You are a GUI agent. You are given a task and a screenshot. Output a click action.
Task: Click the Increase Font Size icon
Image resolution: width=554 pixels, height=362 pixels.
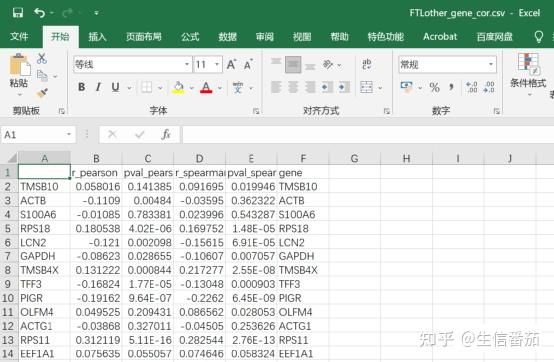coord(231,65)
